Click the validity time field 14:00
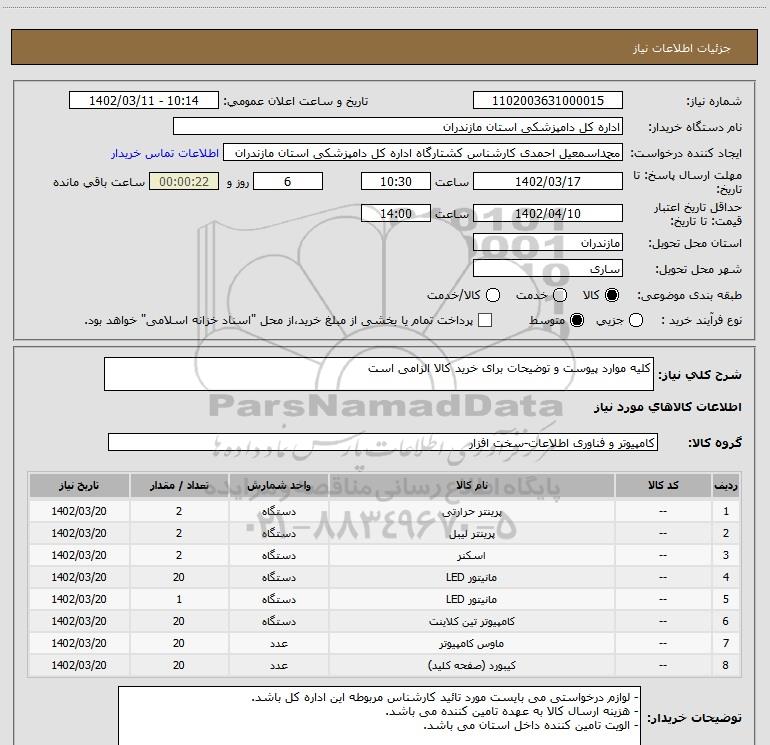The image size is (770, 745). point(396,213)
